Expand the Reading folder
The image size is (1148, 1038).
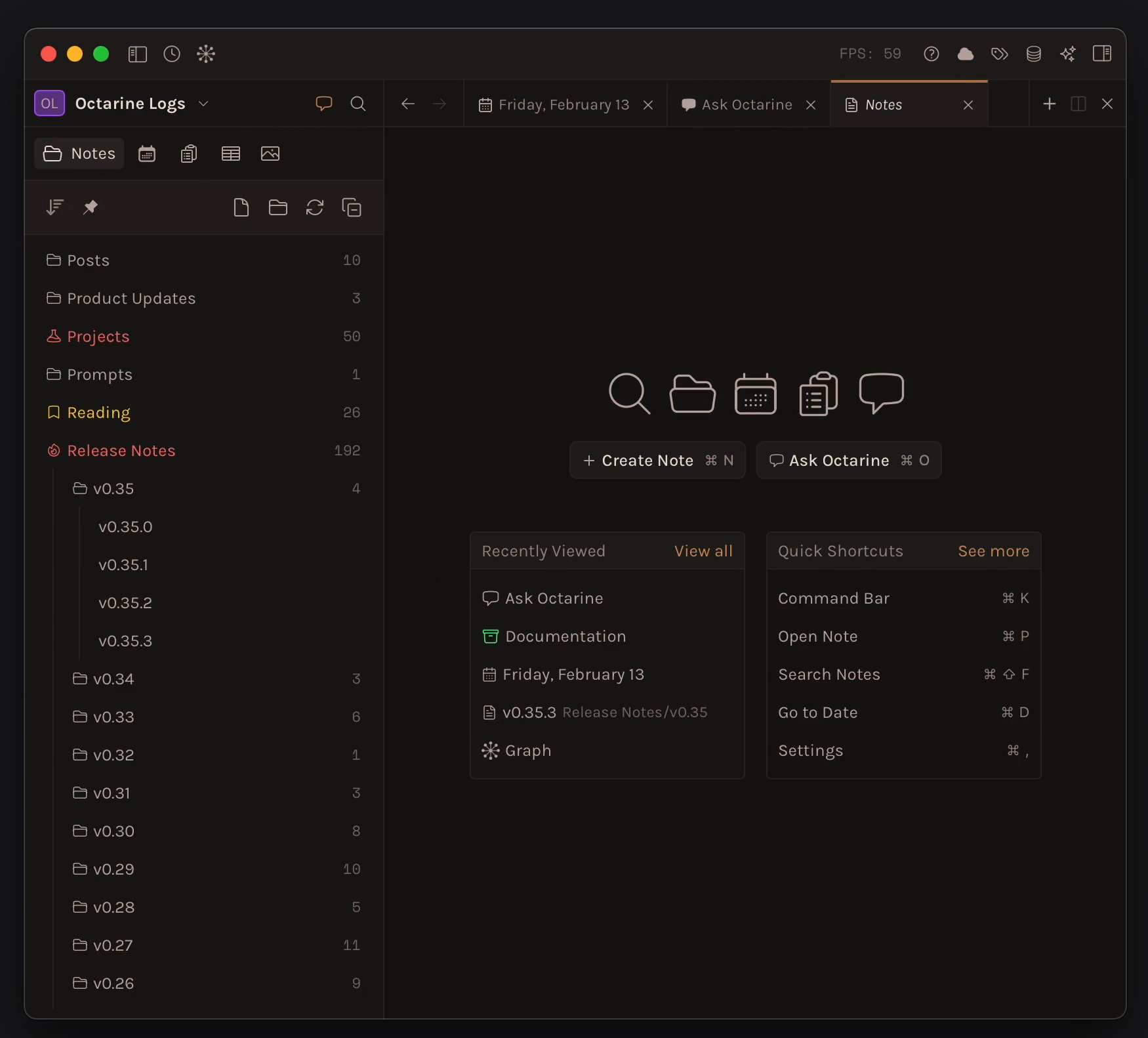click(x=204, y=413)
